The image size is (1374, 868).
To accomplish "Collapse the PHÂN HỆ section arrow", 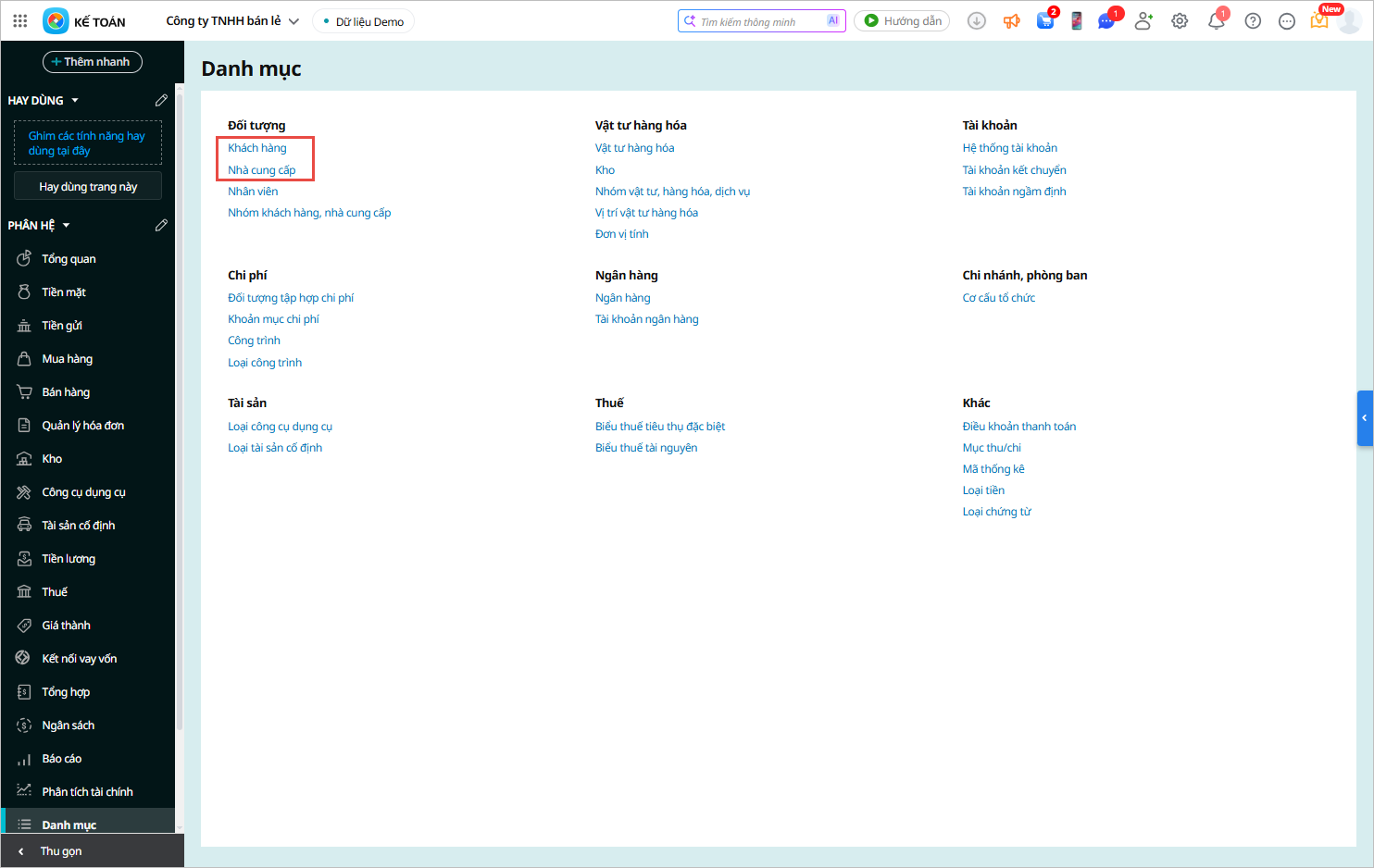I will pos(67,225).
